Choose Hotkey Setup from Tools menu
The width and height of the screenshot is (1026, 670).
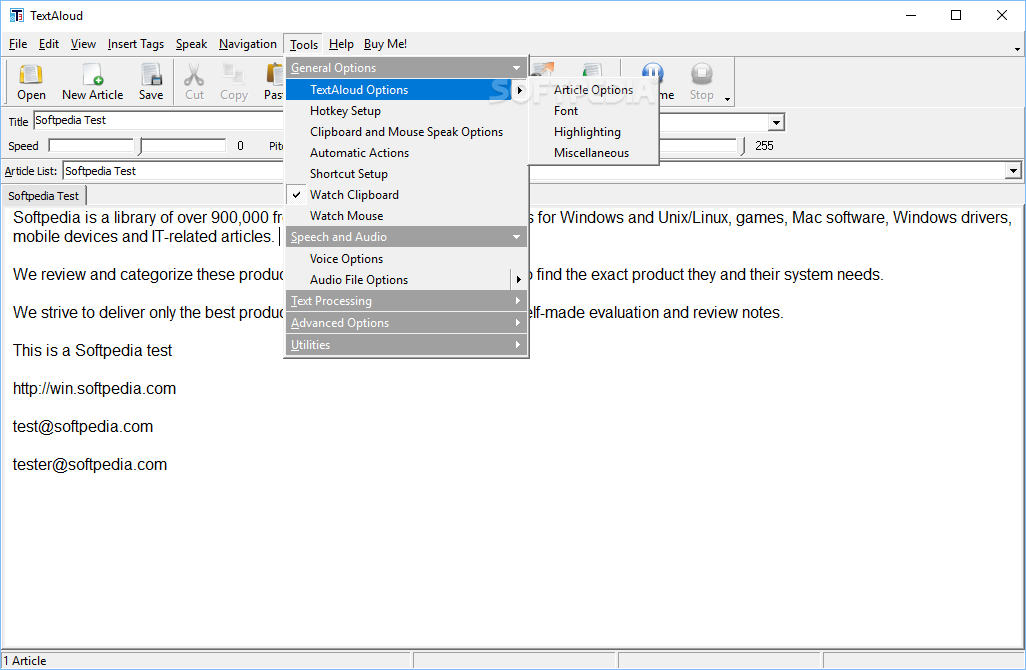tap(406, 111)
